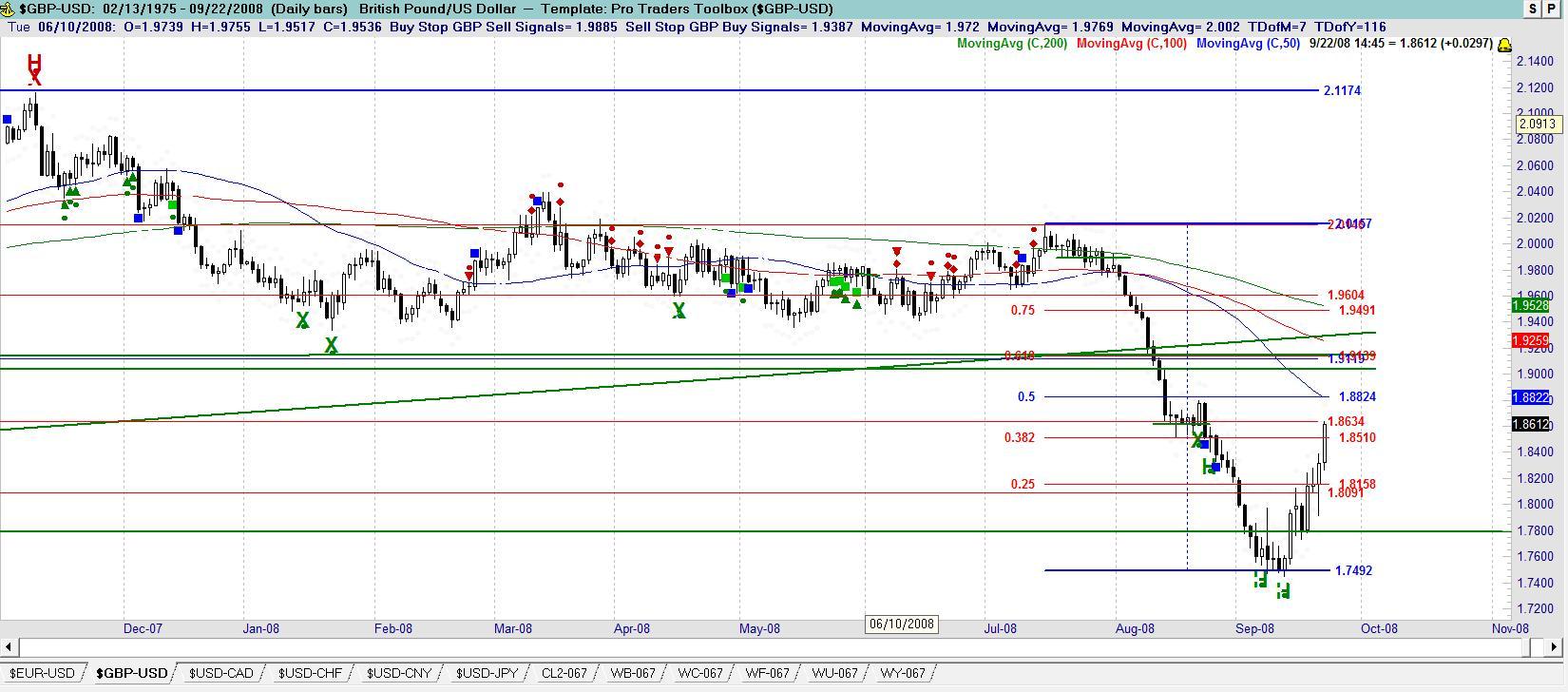Click the 1.8510 price label

coord(1357,437)
